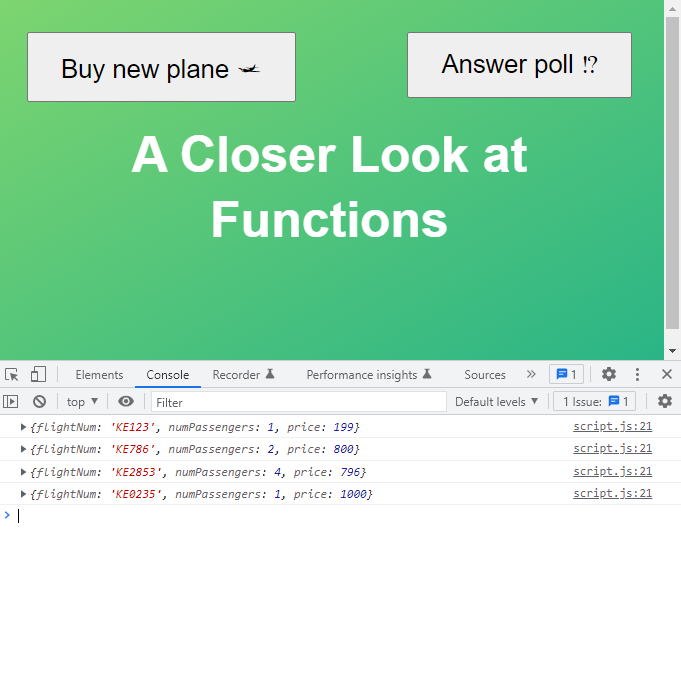The height and width of the screenshot is (683, 681).
Task: Click the 'A Closer Look at Functions' heading
Action: pyautogui.click(x=329, y=186)
